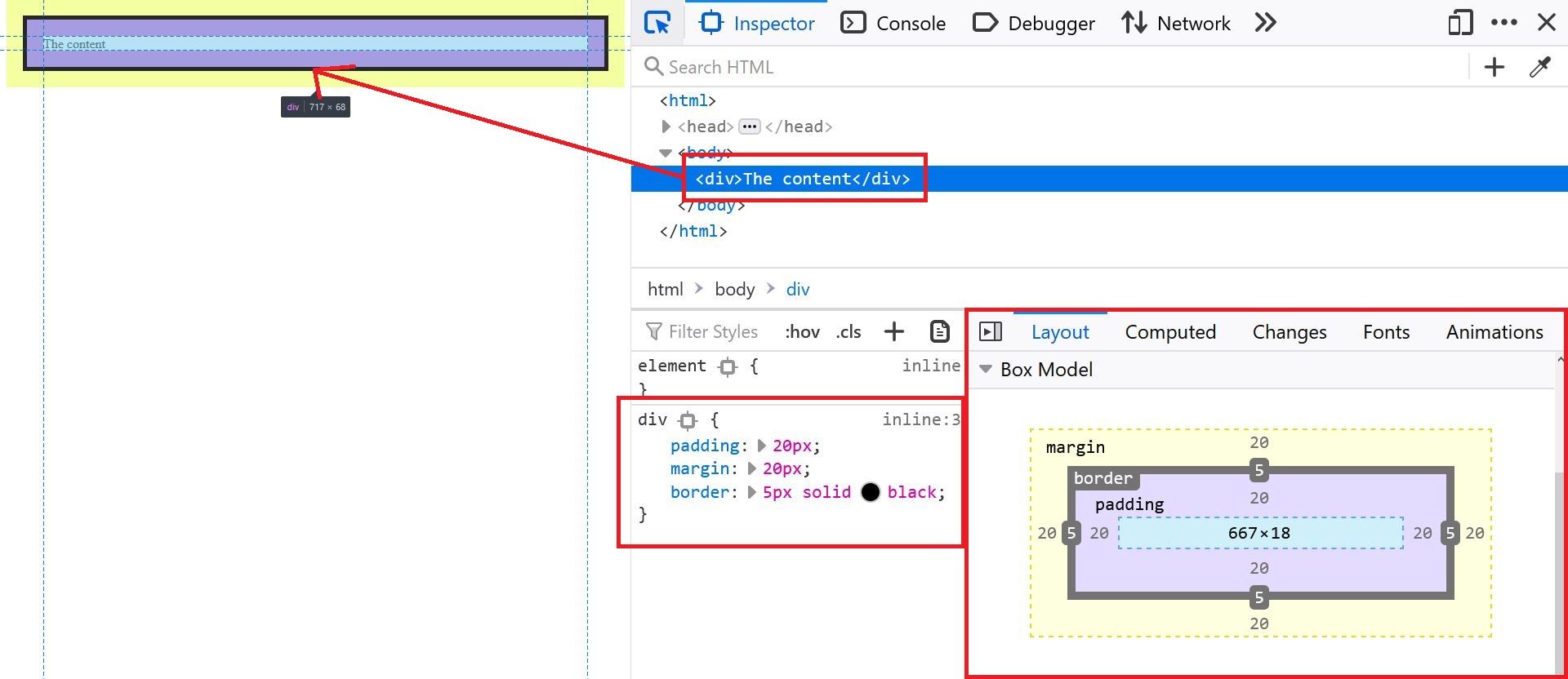
Task: Click the Filter Styles field
Action: point(712,331)
